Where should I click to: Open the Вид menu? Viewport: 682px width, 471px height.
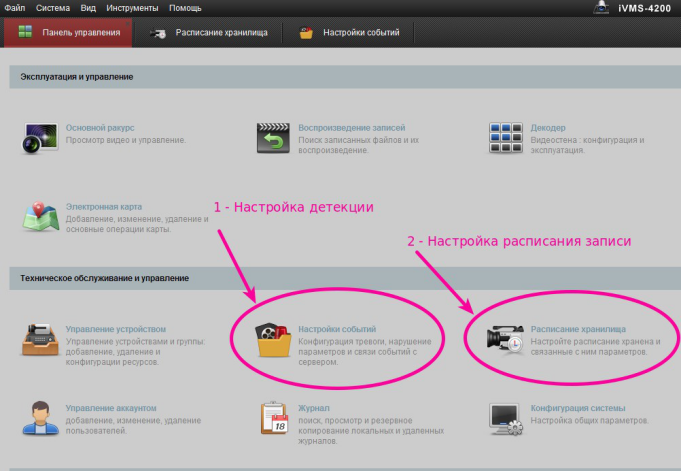click(89, 7)
